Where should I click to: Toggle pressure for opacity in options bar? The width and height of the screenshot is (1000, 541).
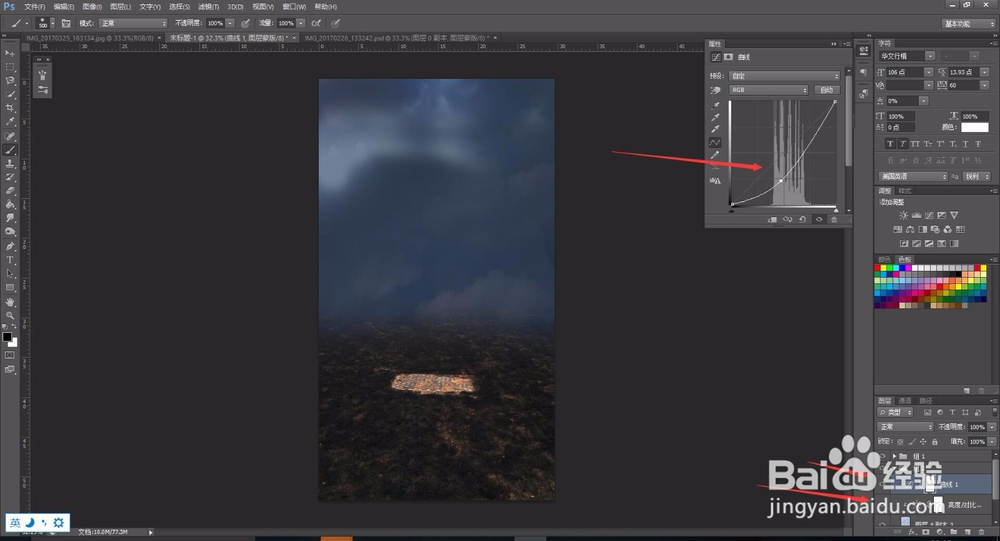[x=246, y=23]
